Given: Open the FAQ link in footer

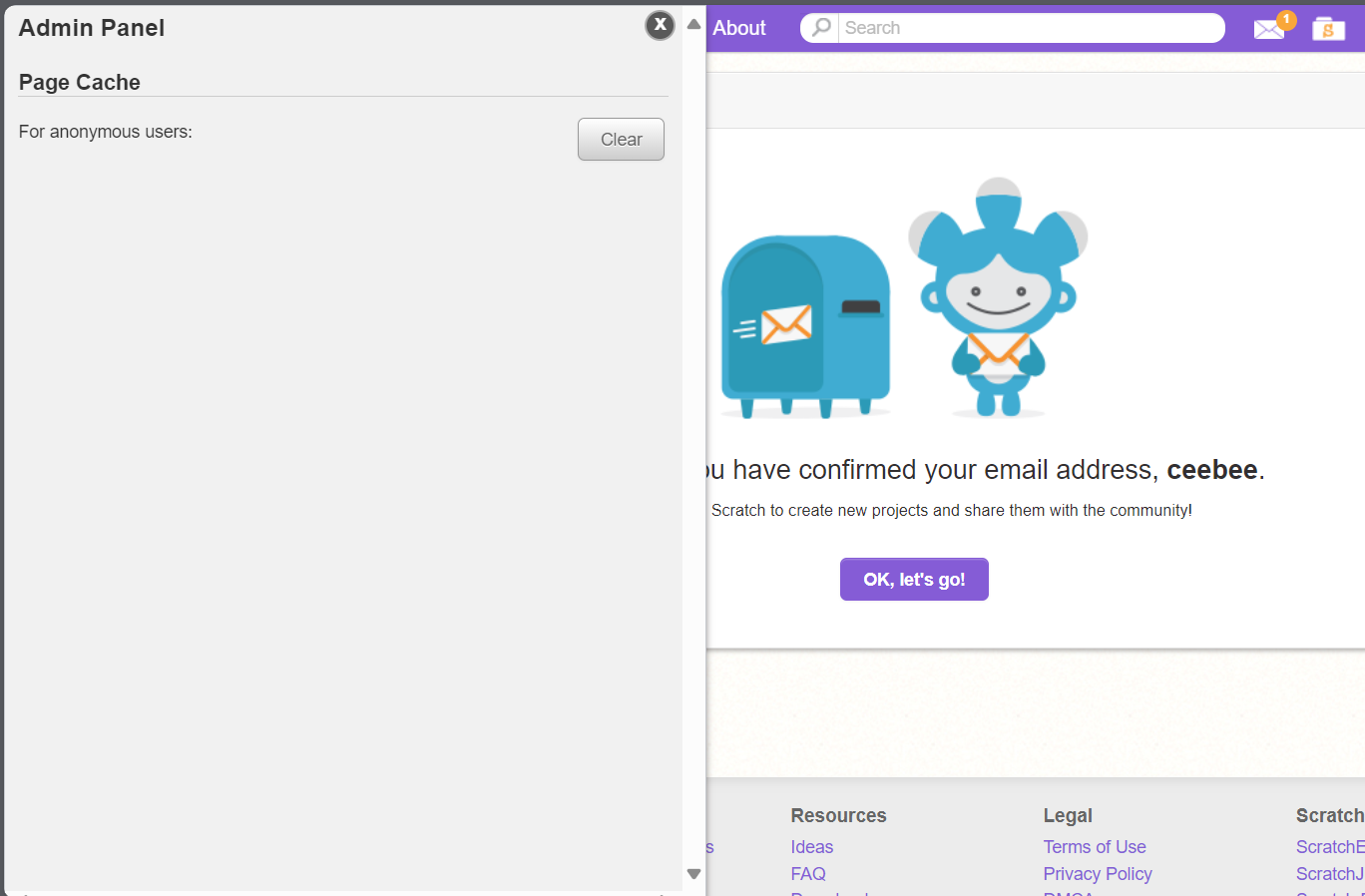Looking at the screenshot, I should [x=807, y=874].
